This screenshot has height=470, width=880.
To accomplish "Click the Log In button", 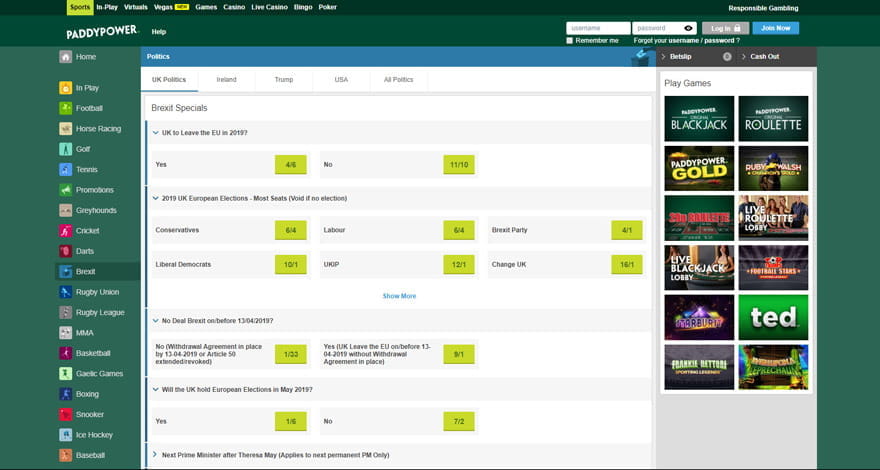I will pyautogui.click(x=726, y=28).
